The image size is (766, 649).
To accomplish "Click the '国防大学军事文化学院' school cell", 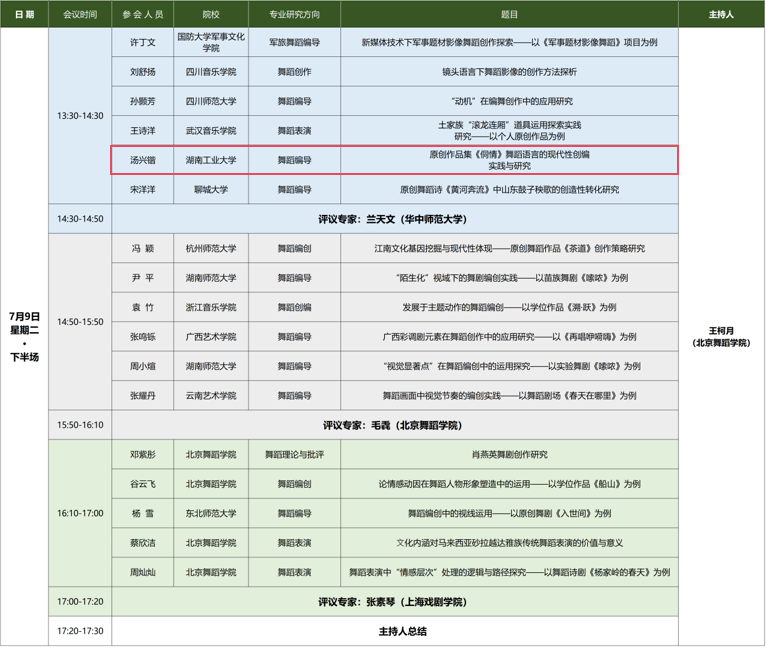I will click(211, 42).
